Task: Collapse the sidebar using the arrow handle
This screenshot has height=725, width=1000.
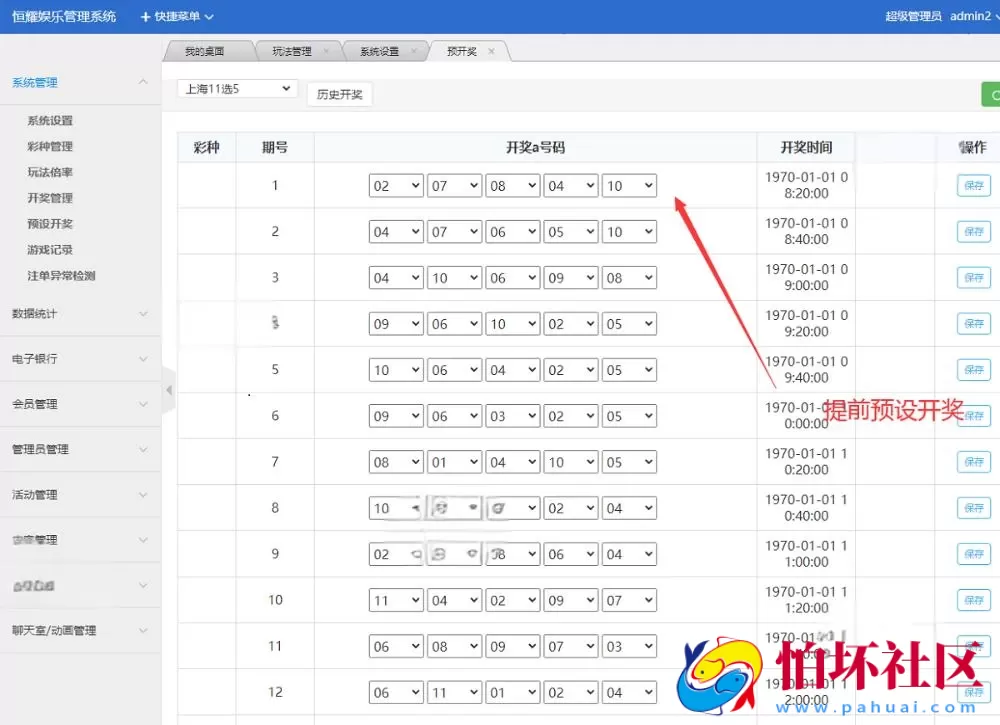Action: coord(170,390)
